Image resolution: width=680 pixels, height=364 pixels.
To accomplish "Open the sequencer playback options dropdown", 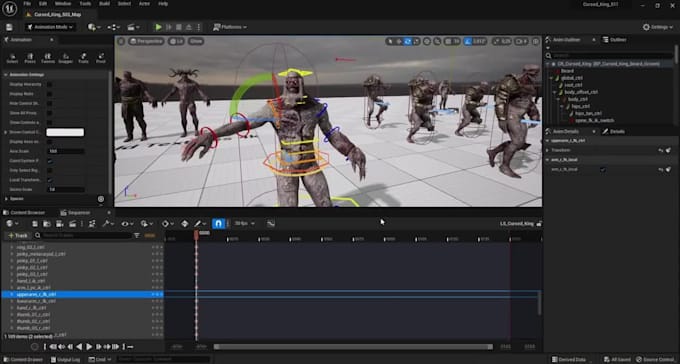I will [146, 224].
